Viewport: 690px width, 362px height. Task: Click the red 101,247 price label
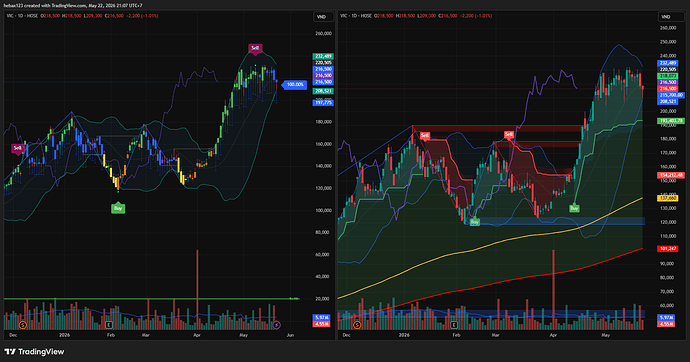point(668,249)
